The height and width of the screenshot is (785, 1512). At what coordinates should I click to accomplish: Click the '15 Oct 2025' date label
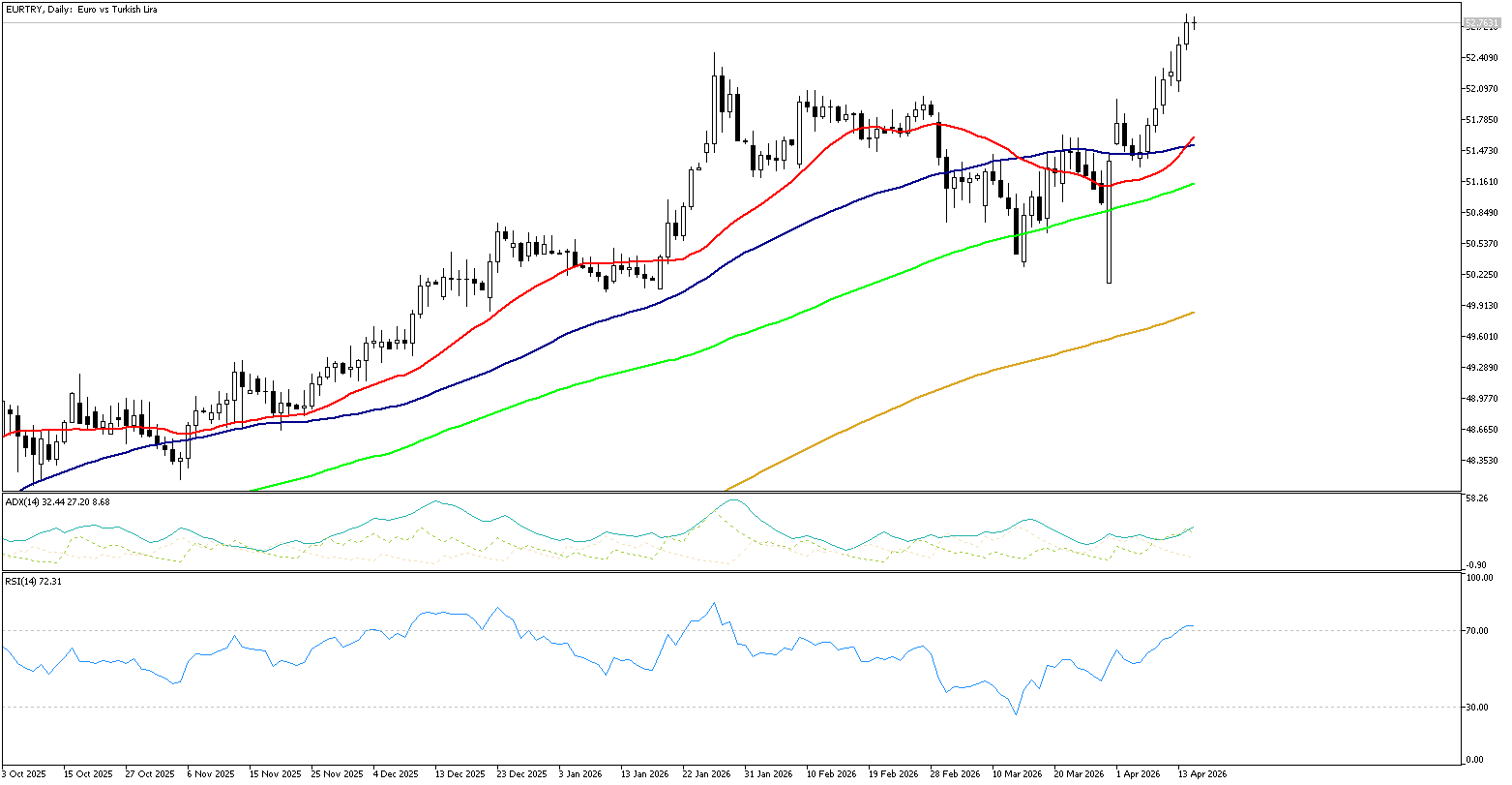click(87, 774)
